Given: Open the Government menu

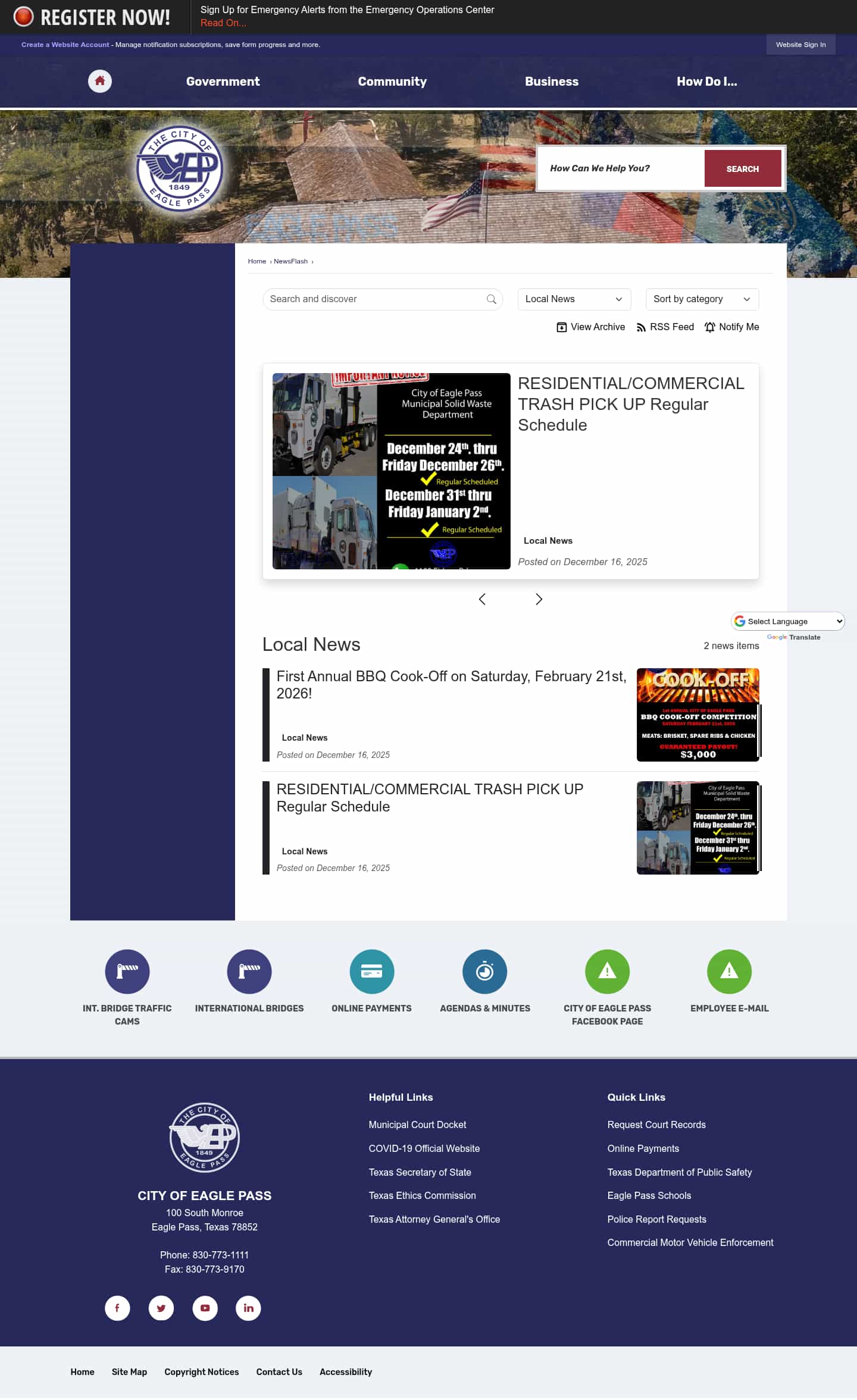Looking at the screenshot, I should (223, 82).
